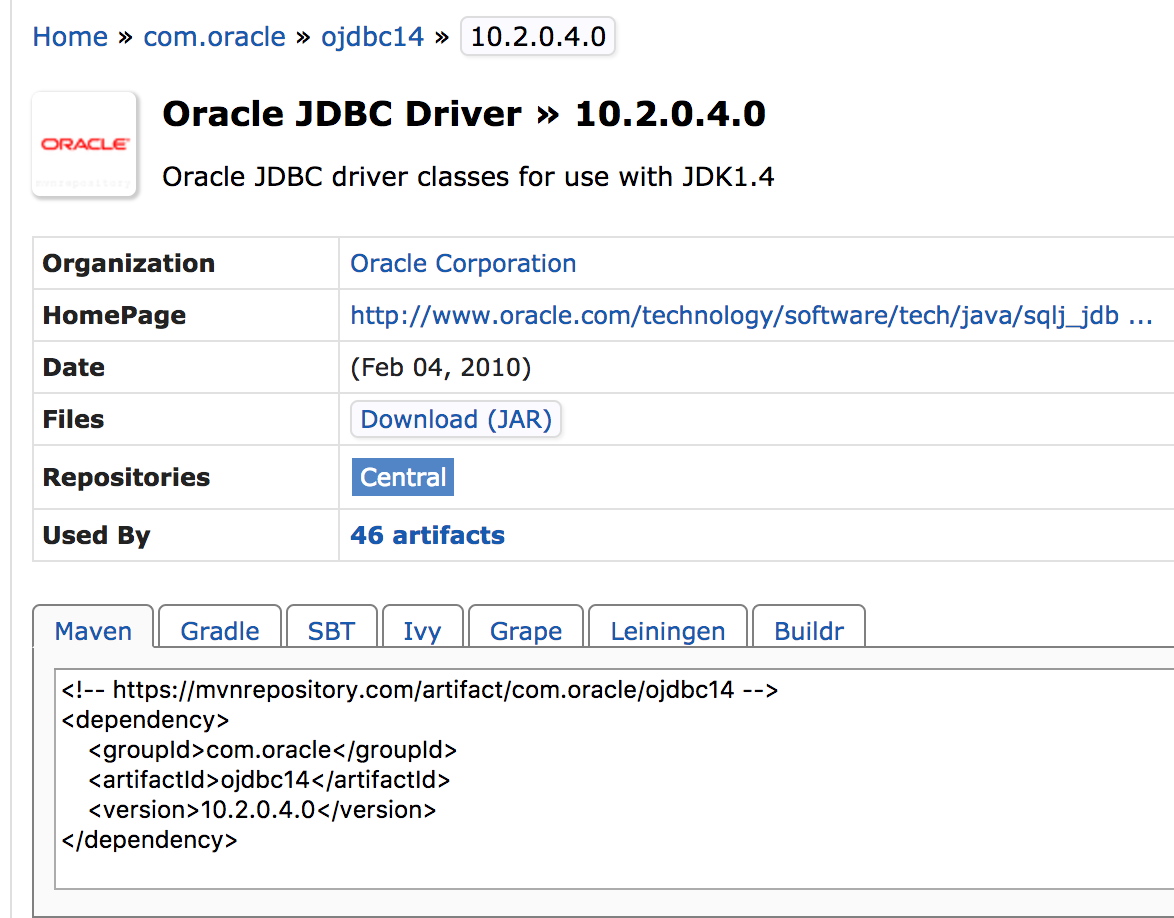Click the 10.2.0.4.0 version breadcrumb badge
1174x918 pixels.
coord(538,37)
